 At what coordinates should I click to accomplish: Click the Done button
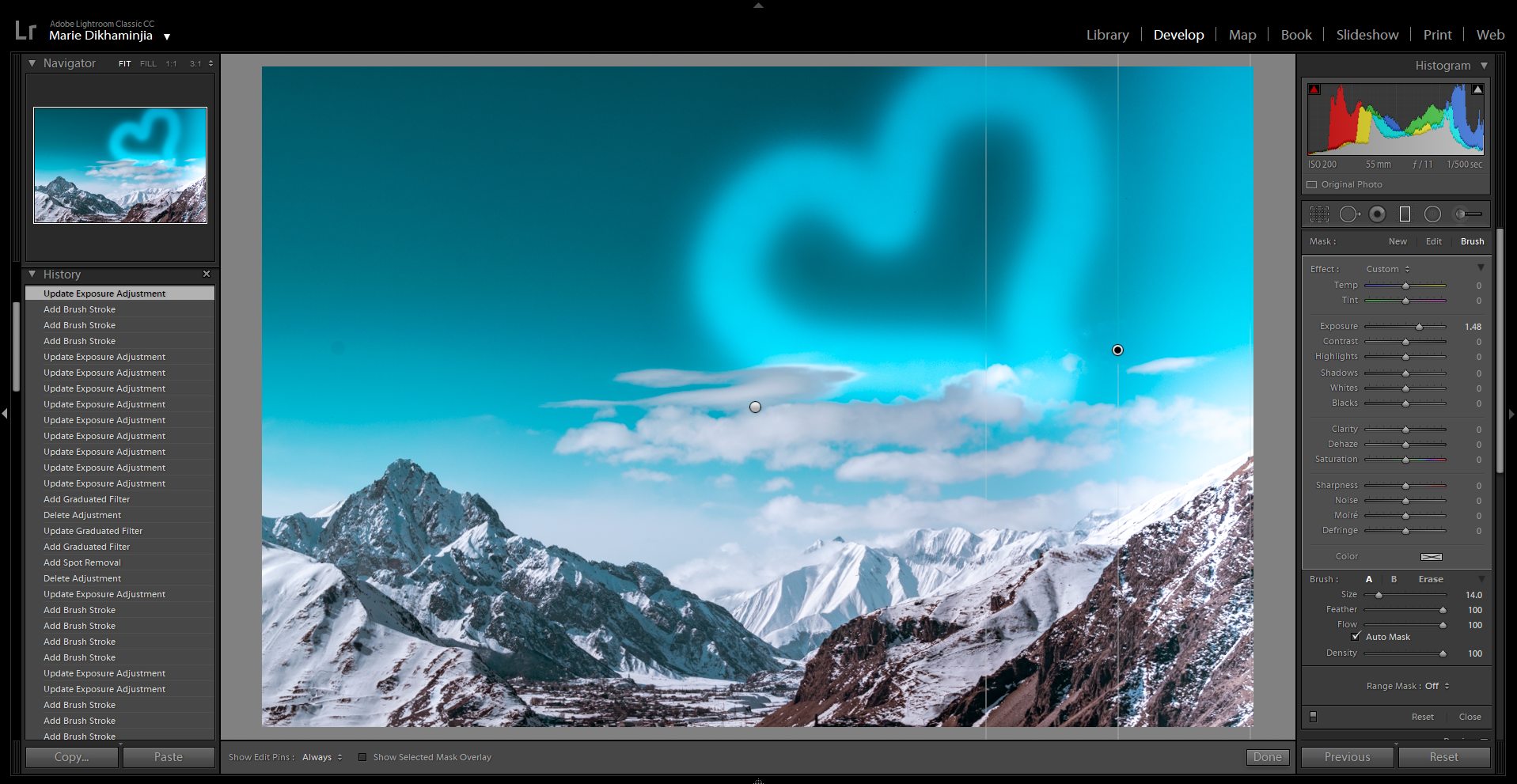click(x=1267, y=757)
